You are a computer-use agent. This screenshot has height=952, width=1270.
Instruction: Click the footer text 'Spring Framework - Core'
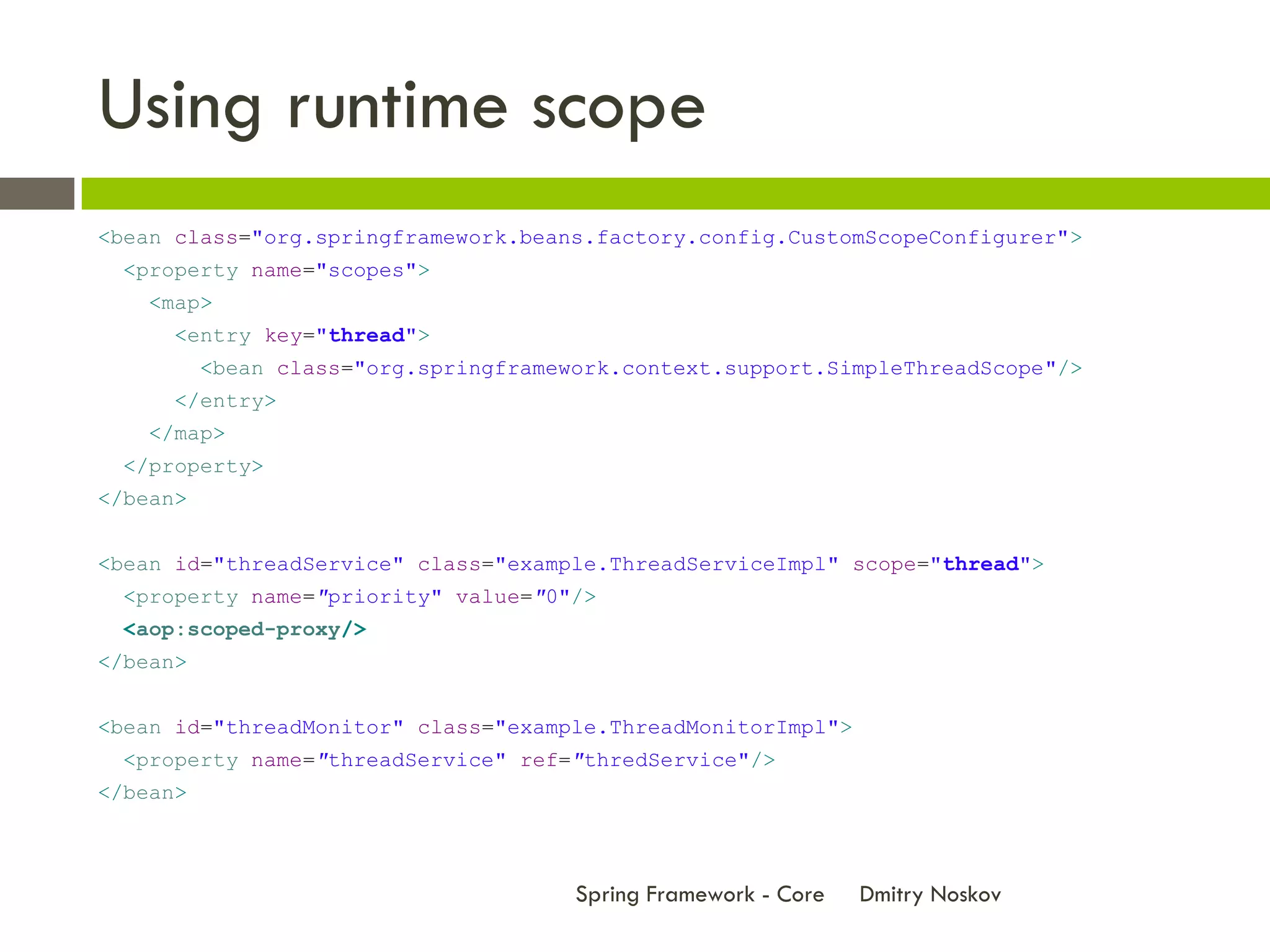click(x=700, y=894)
